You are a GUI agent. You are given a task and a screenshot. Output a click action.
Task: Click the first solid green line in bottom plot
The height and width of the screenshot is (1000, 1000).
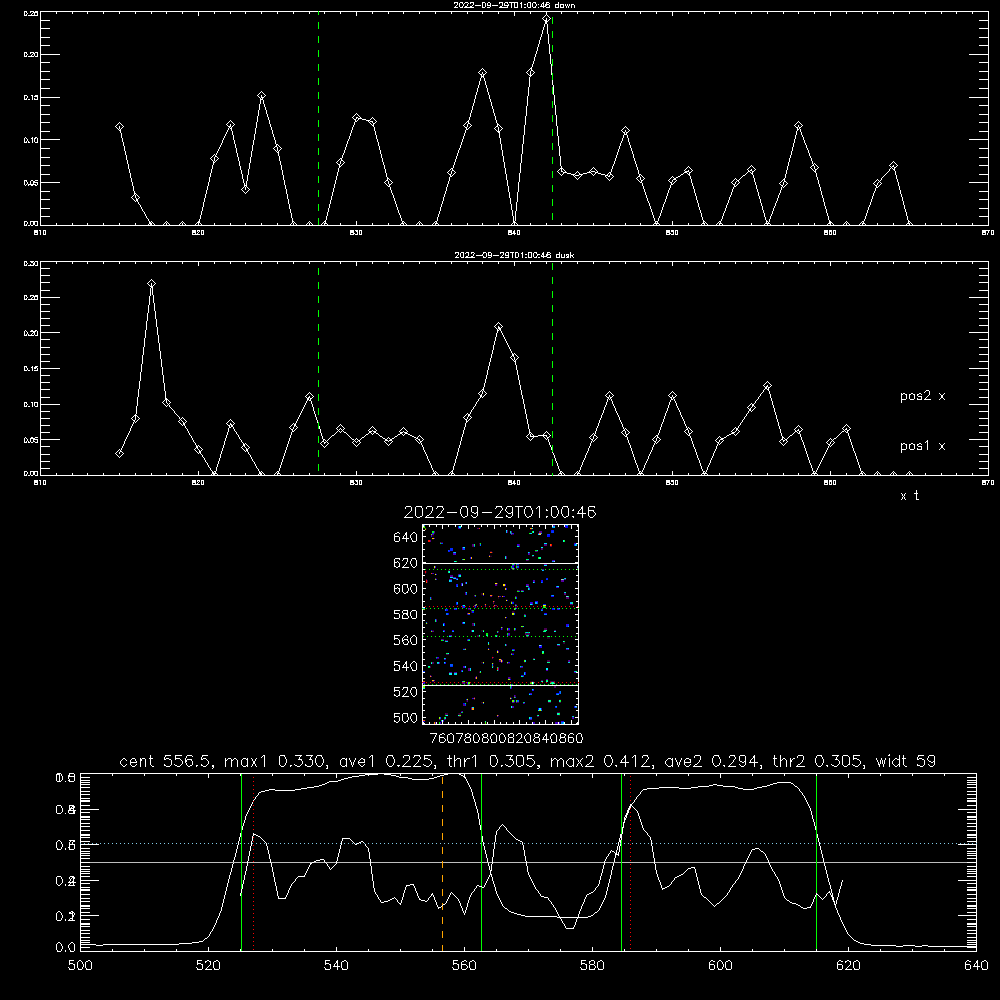coord(241,862)
